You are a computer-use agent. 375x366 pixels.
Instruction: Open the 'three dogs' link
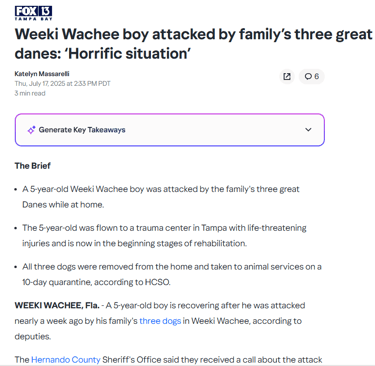tap(160, 321)
